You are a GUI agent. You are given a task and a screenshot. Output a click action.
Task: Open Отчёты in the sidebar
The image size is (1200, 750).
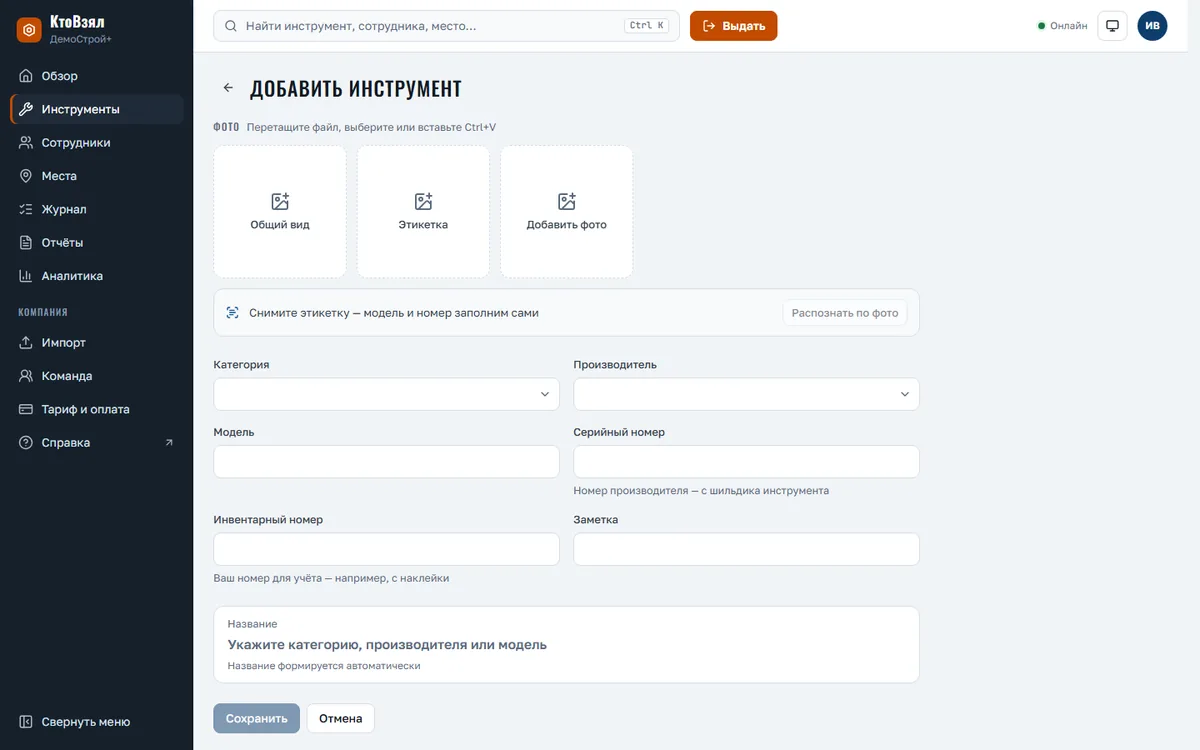tap(97, 243)
